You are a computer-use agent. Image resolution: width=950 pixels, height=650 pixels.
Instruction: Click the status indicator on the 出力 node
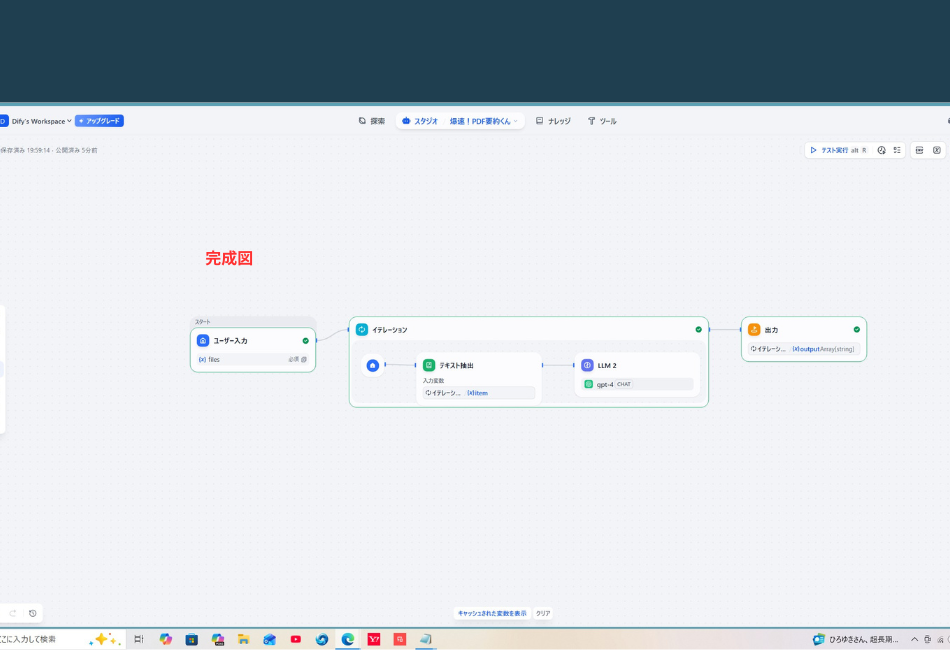857,329
